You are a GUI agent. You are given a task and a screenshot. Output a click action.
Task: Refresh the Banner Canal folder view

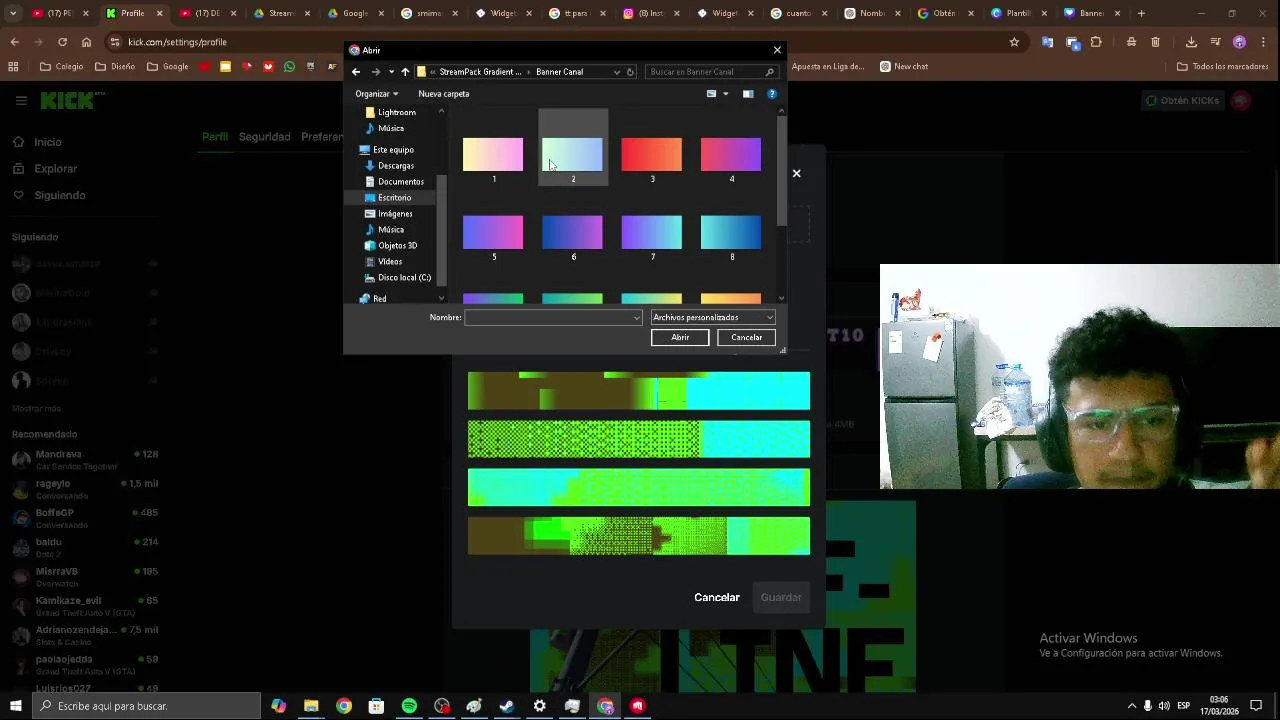[630, 72]
